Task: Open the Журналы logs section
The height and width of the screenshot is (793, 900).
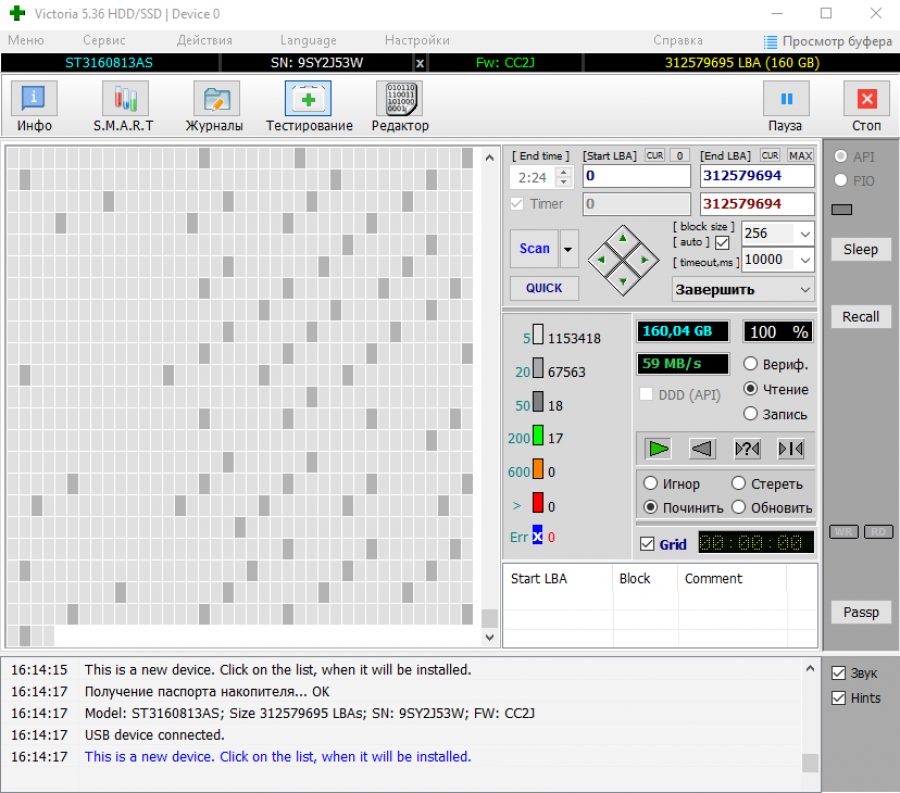Action: (214, 106)
